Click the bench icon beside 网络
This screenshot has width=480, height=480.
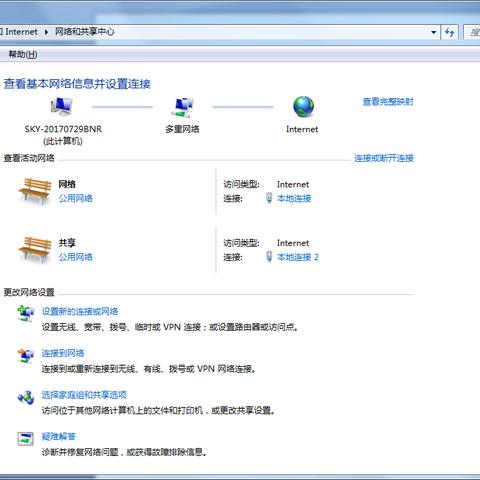pyautogui.click(x=35, y=191)
